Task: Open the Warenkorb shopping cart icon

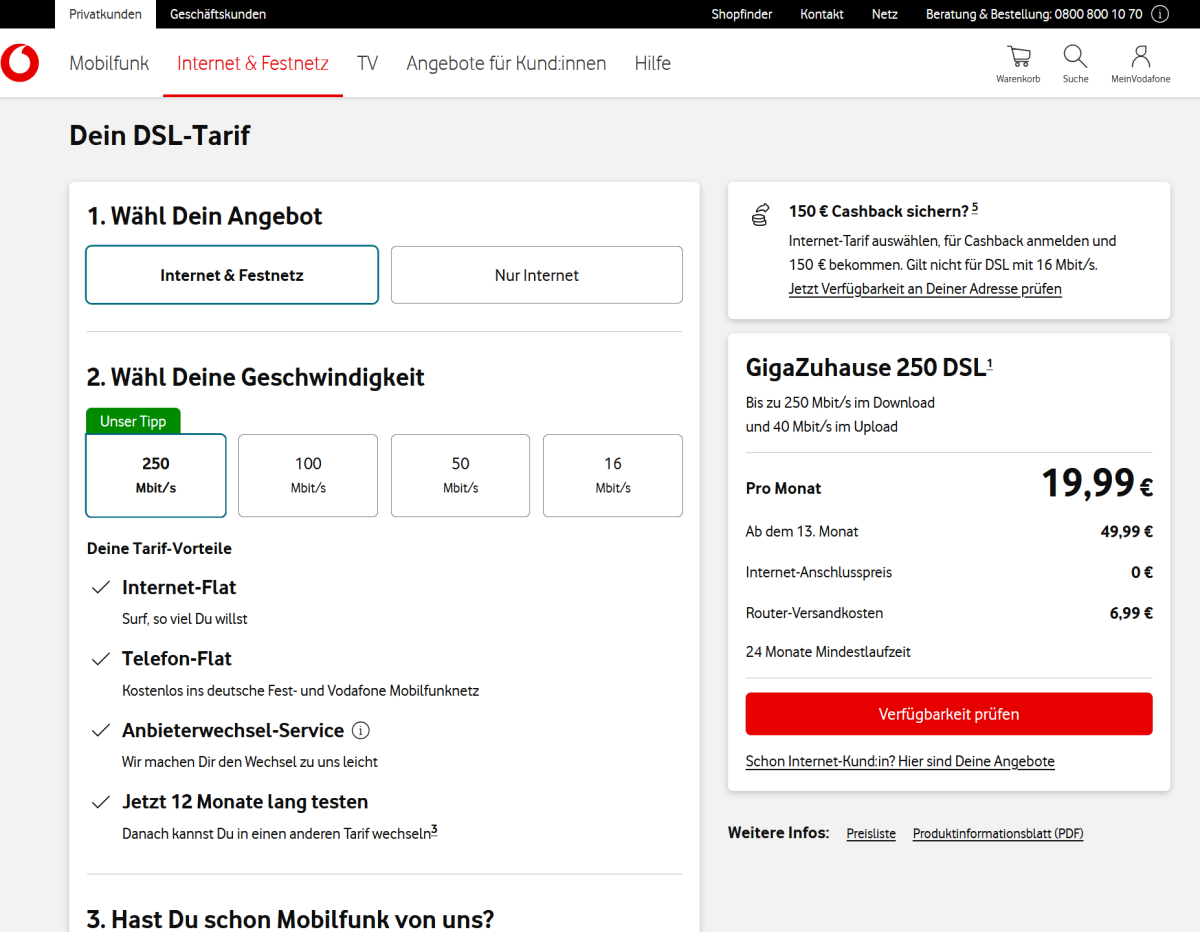Action: pyautogui.click(x=1018, y=63)
